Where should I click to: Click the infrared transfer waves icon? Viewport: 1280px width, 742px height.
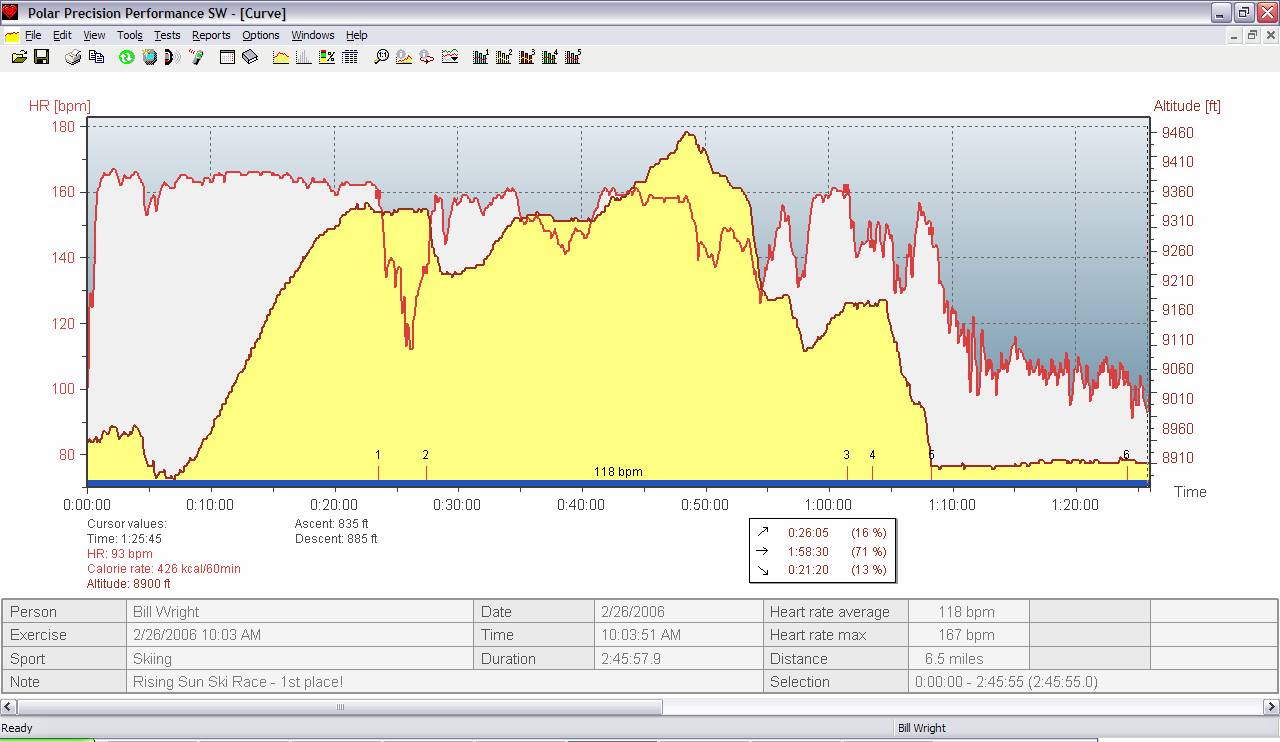click(x=172, y=57)
